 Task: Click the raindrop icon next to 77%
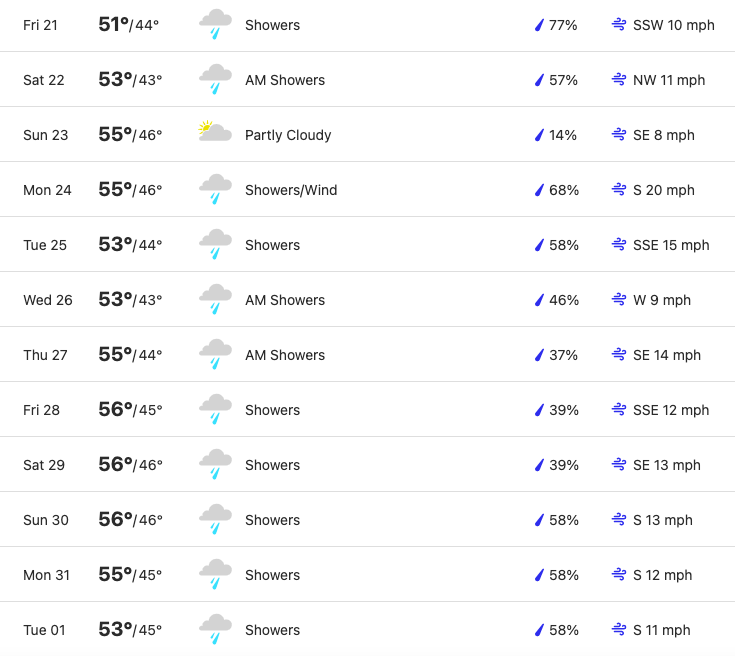coord(540,25)
